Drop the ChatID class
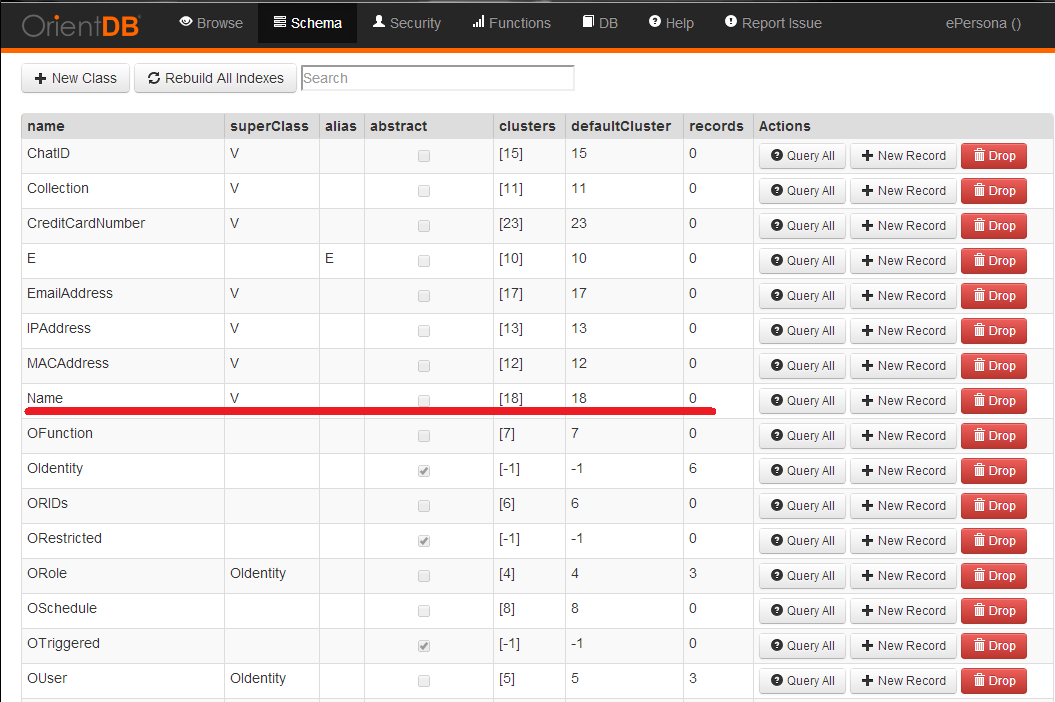The image size is (1055, 702). click(x=994, y=155)
